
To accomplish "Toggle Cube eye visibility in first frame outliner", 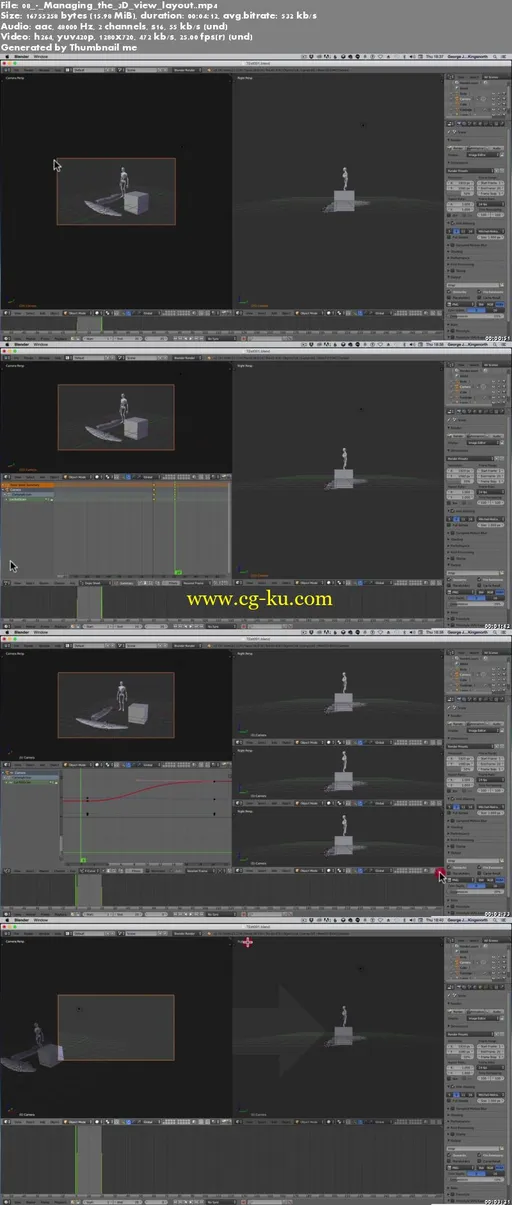I will [x=493, y=104].
